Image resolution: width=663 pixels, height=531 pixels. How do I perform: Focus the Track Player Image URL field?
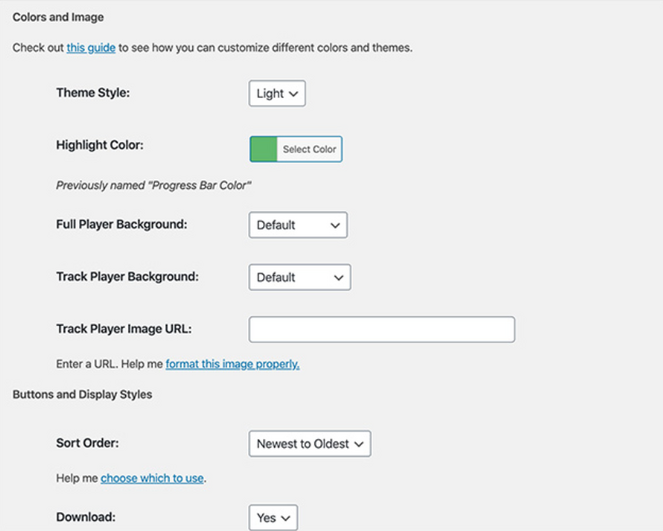pos(381,330)
